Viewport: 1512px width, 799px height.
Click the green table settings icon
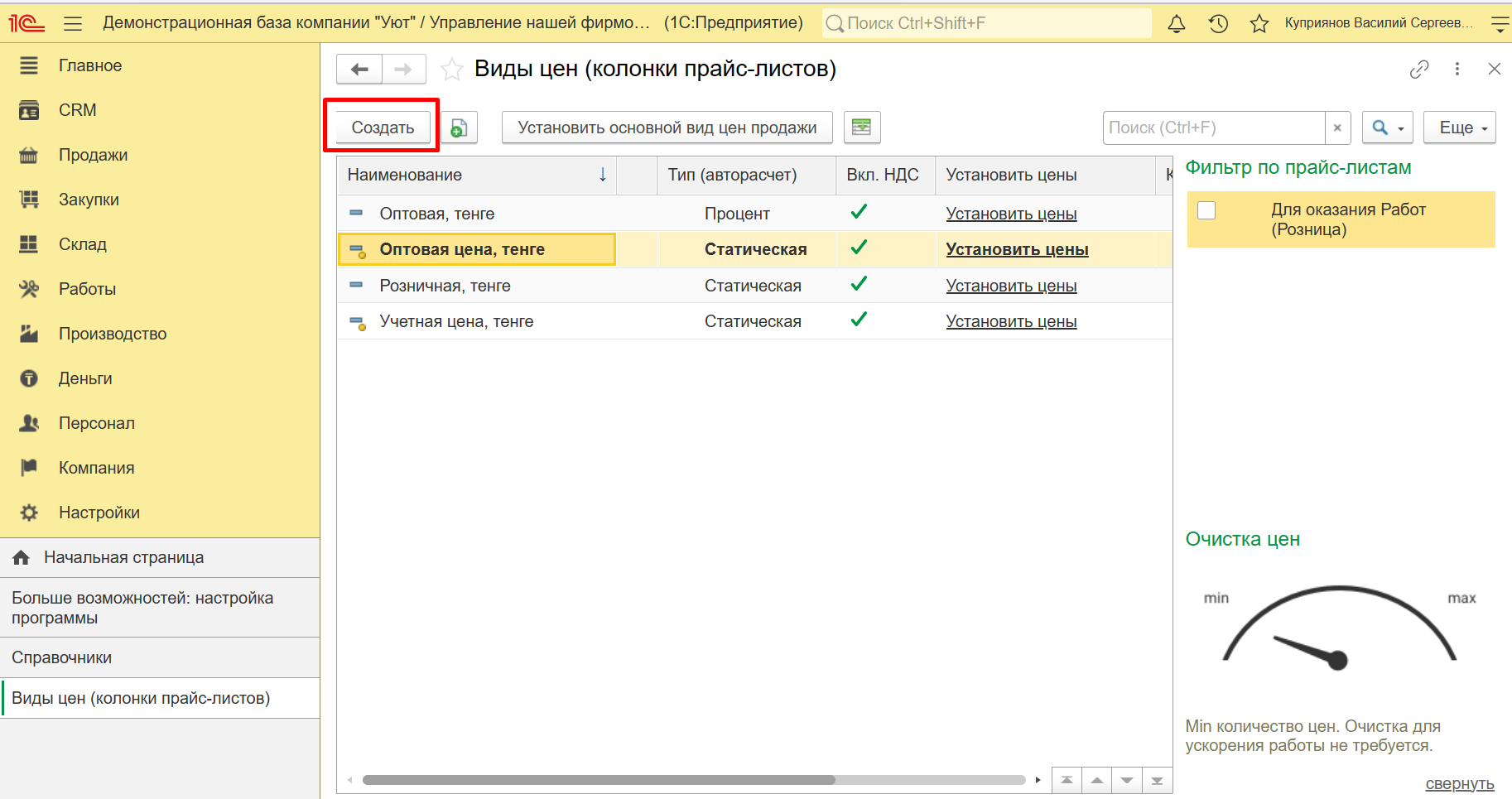tap(862, 128)
